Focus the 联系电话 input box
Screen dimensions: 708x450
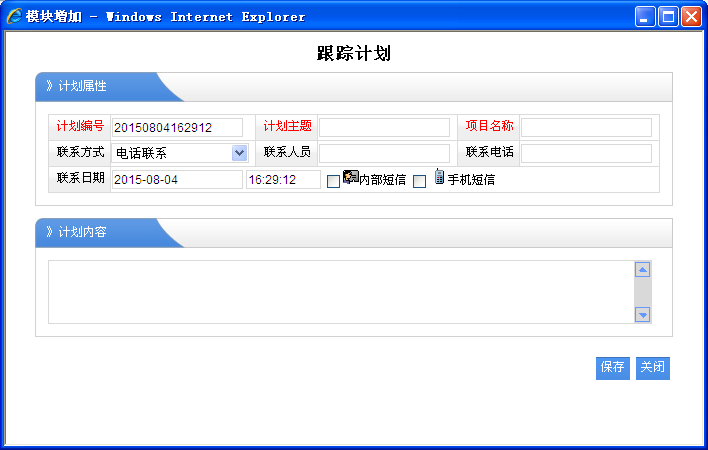pos(586,153)
